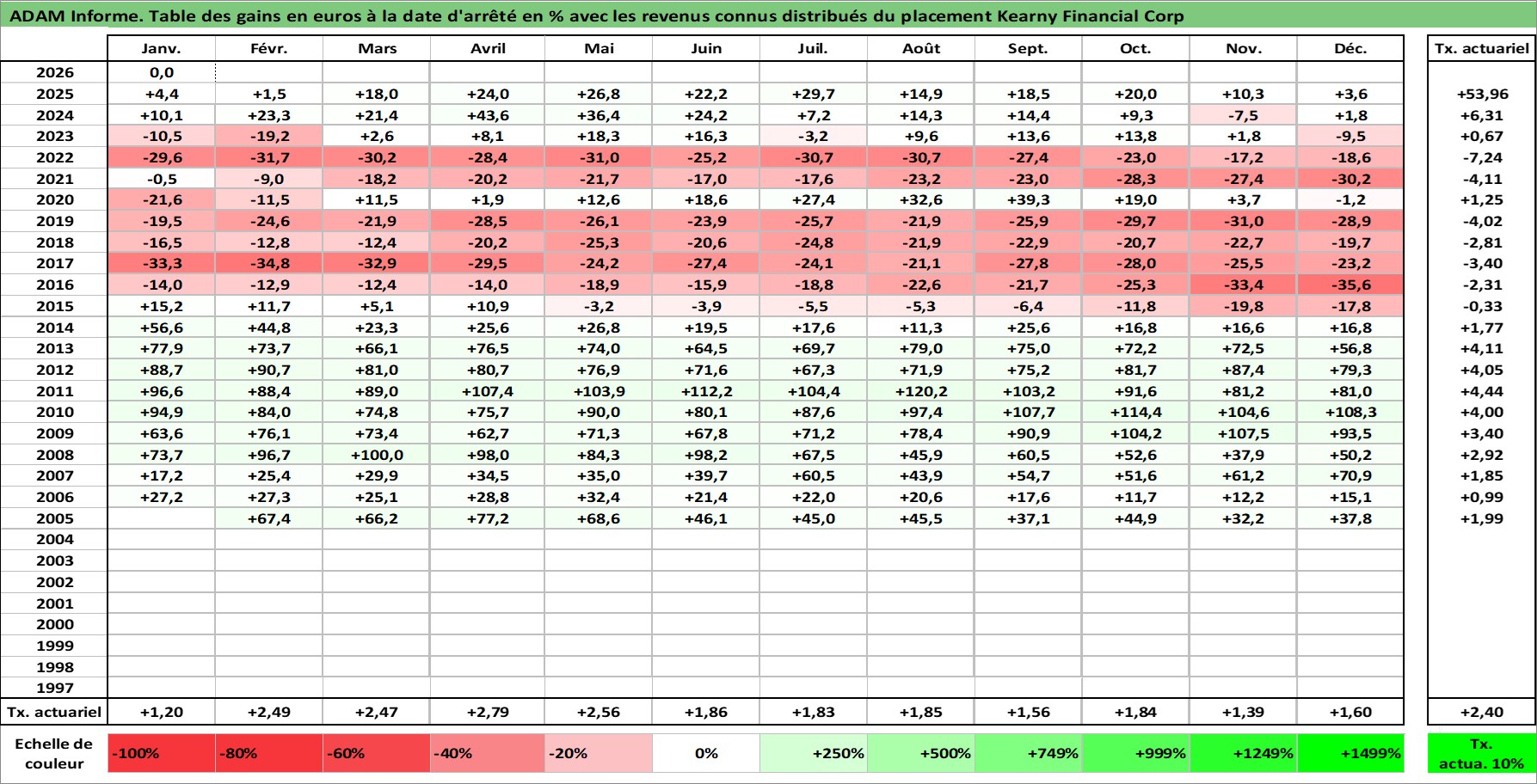Select the 'Mai' column header
Viewport: 1537px width, 784px height.
599,48
